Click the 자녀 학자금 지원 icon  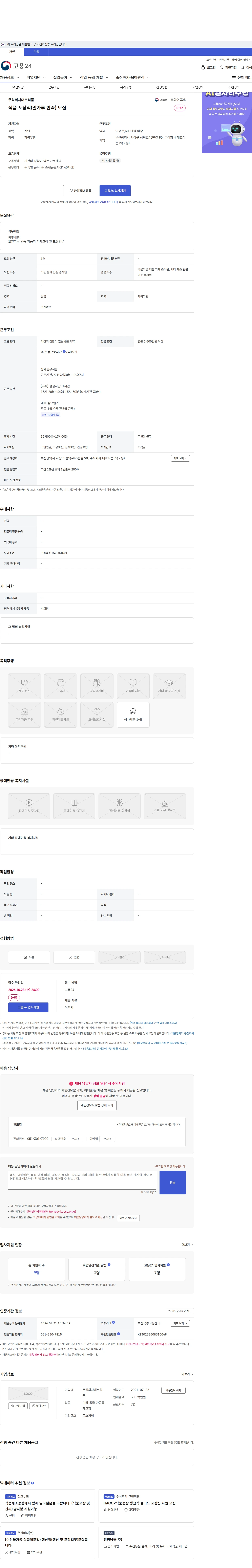tap(169, 686)
